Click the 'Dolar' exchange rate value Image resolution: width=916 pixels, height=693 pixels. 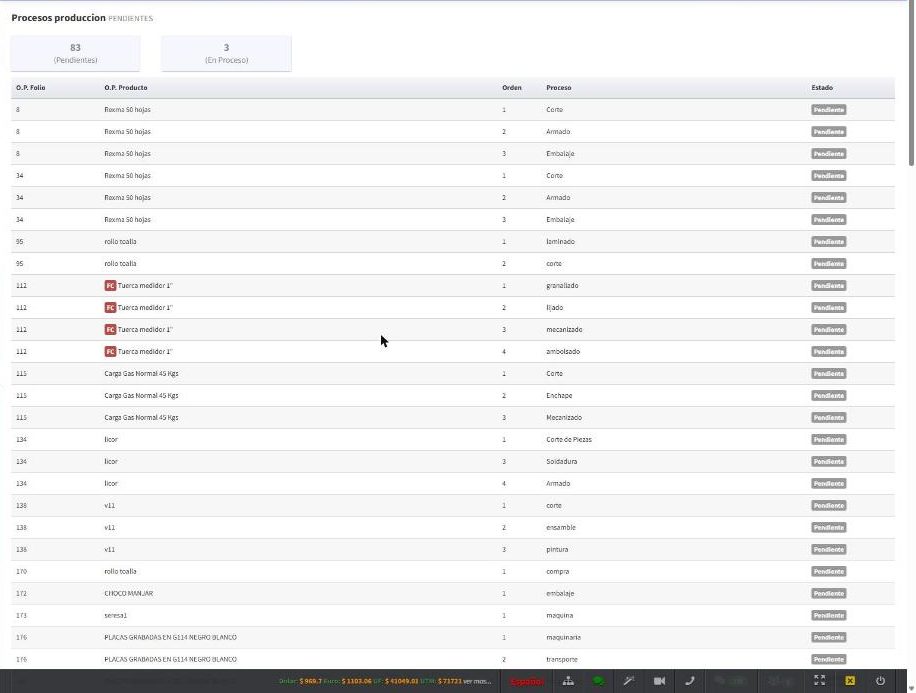[x=311, y=681]
